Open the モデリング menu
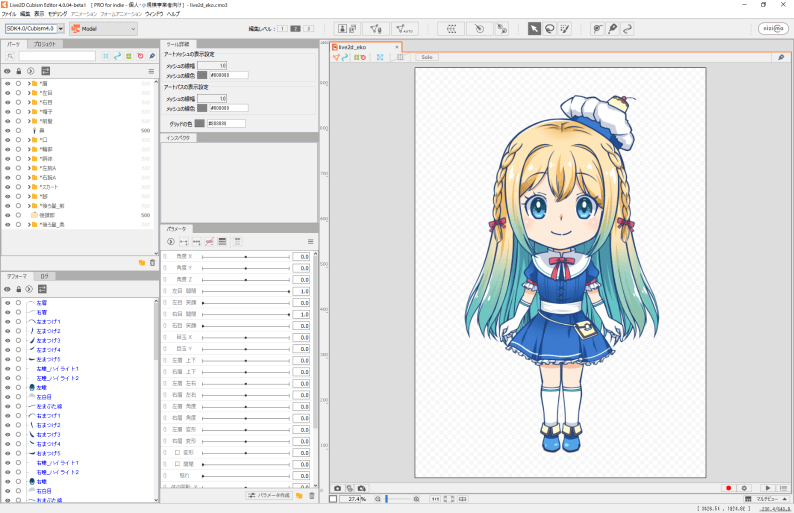This screenshot has width=794, height=513. pyautogui.click(x=58, y=14)
